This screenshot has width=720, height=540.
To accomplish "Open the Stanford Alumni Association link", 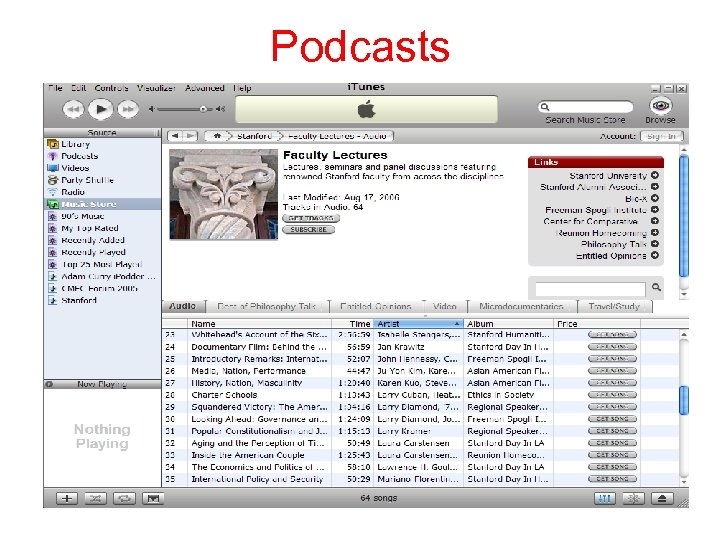I will coord(593,187).
